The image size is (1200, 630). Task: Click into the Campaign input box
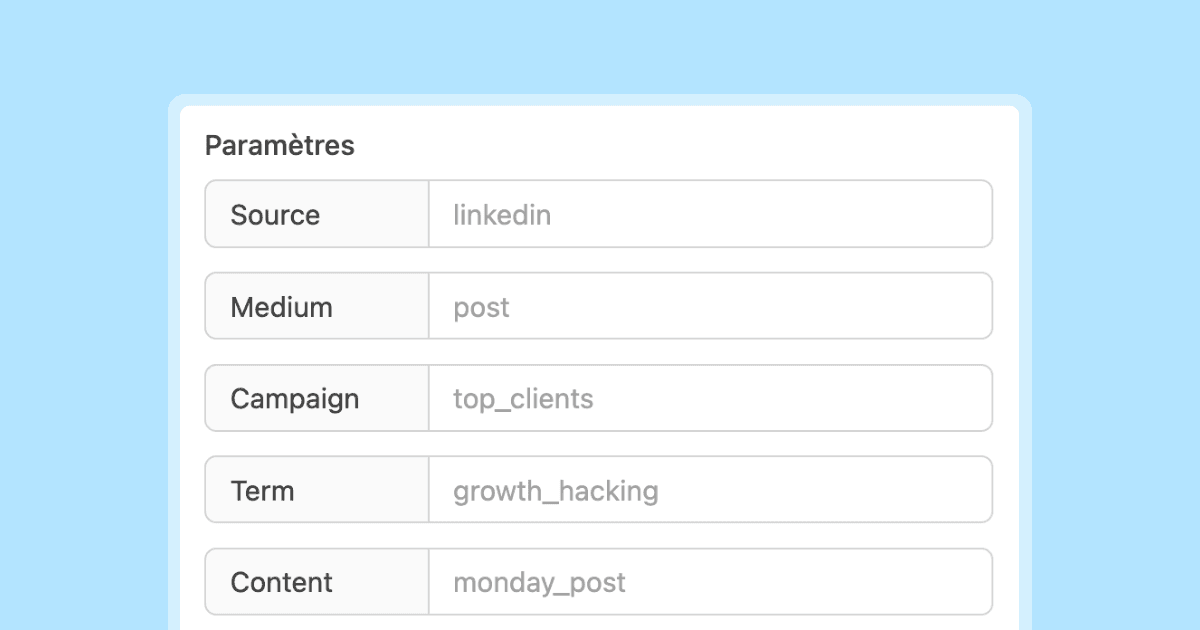710,398
